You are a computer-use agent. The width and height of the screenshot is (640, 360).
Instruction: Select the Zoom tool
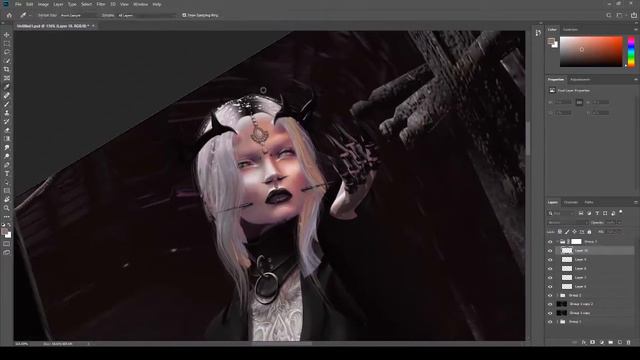[7, 208]
